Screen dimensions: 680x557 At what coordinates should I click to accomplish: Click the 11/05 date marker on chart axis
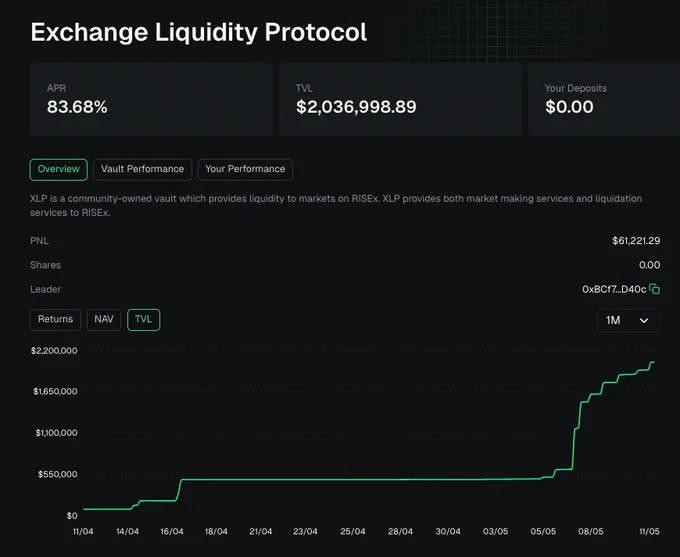(649, 531)
